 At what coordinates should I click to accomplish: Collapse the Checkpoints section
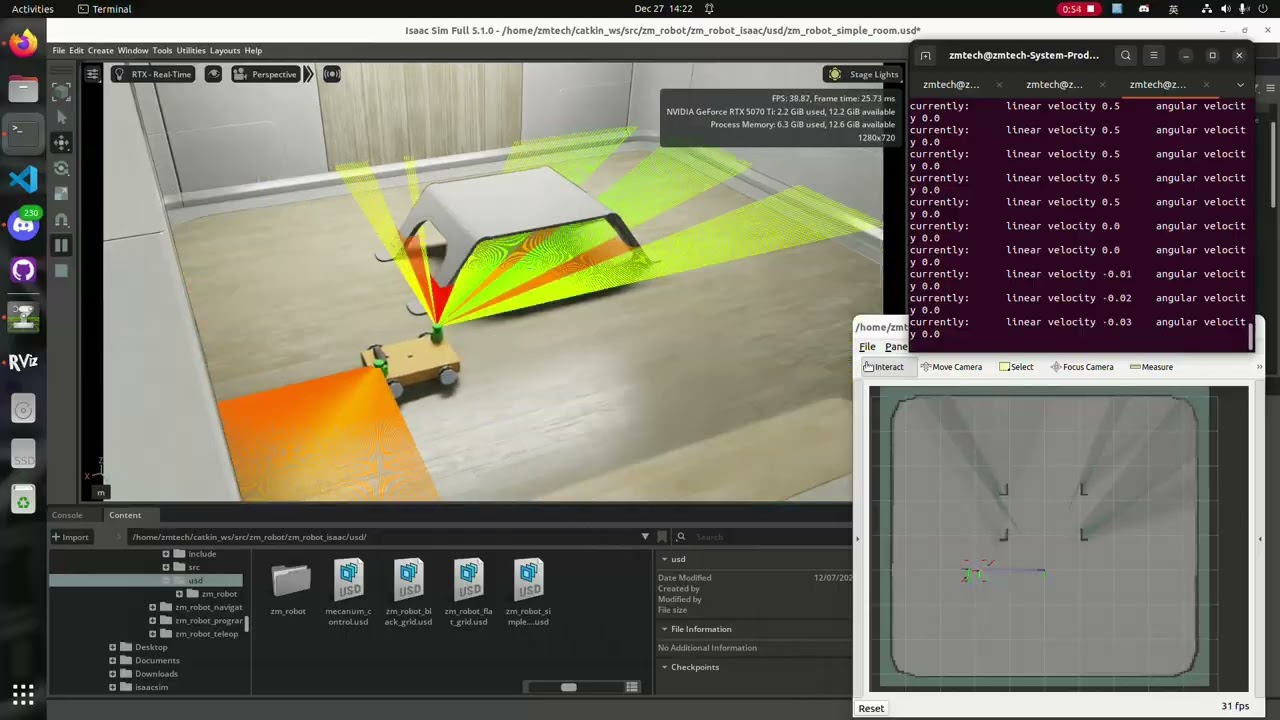(x=664, y=667)
